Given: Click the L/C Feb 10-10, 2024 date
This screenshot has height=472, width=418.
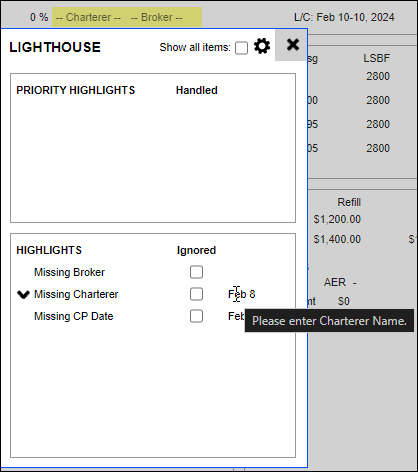Looking at the screenshot, I should (x=344, y=17).
